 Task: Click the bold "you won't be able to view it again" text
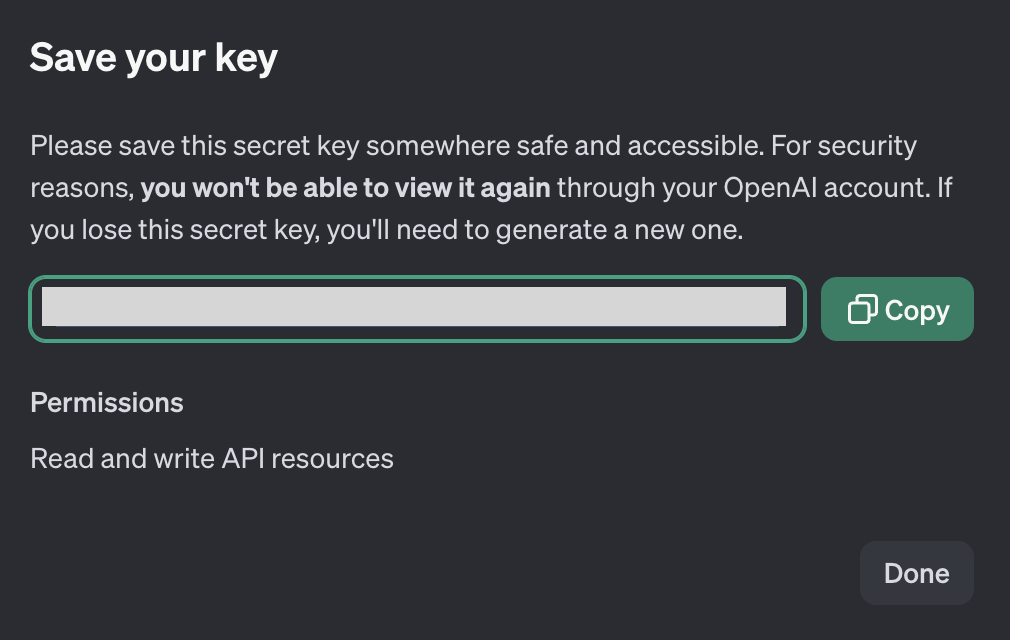click(x=346, y=188)
